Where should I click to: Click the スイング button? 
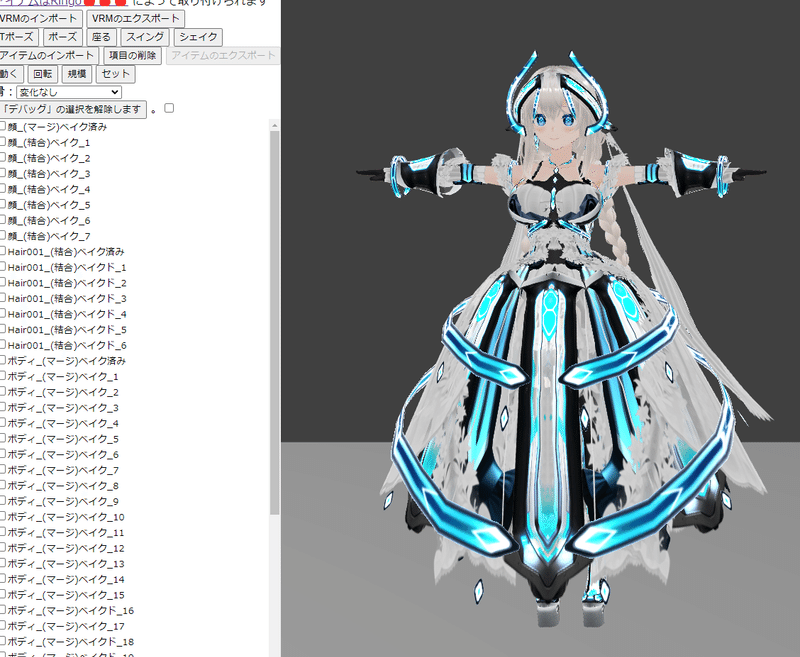145,37
